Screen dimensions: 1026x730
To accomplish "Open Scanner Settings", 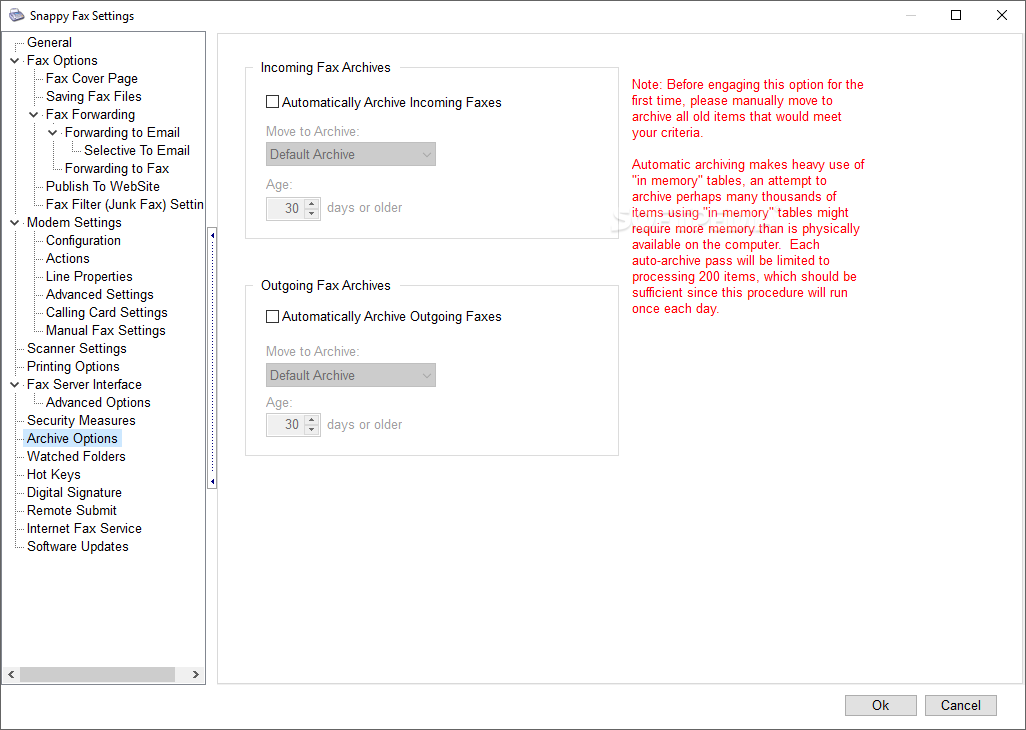I will pyautogui.click(x=77, y=348).
